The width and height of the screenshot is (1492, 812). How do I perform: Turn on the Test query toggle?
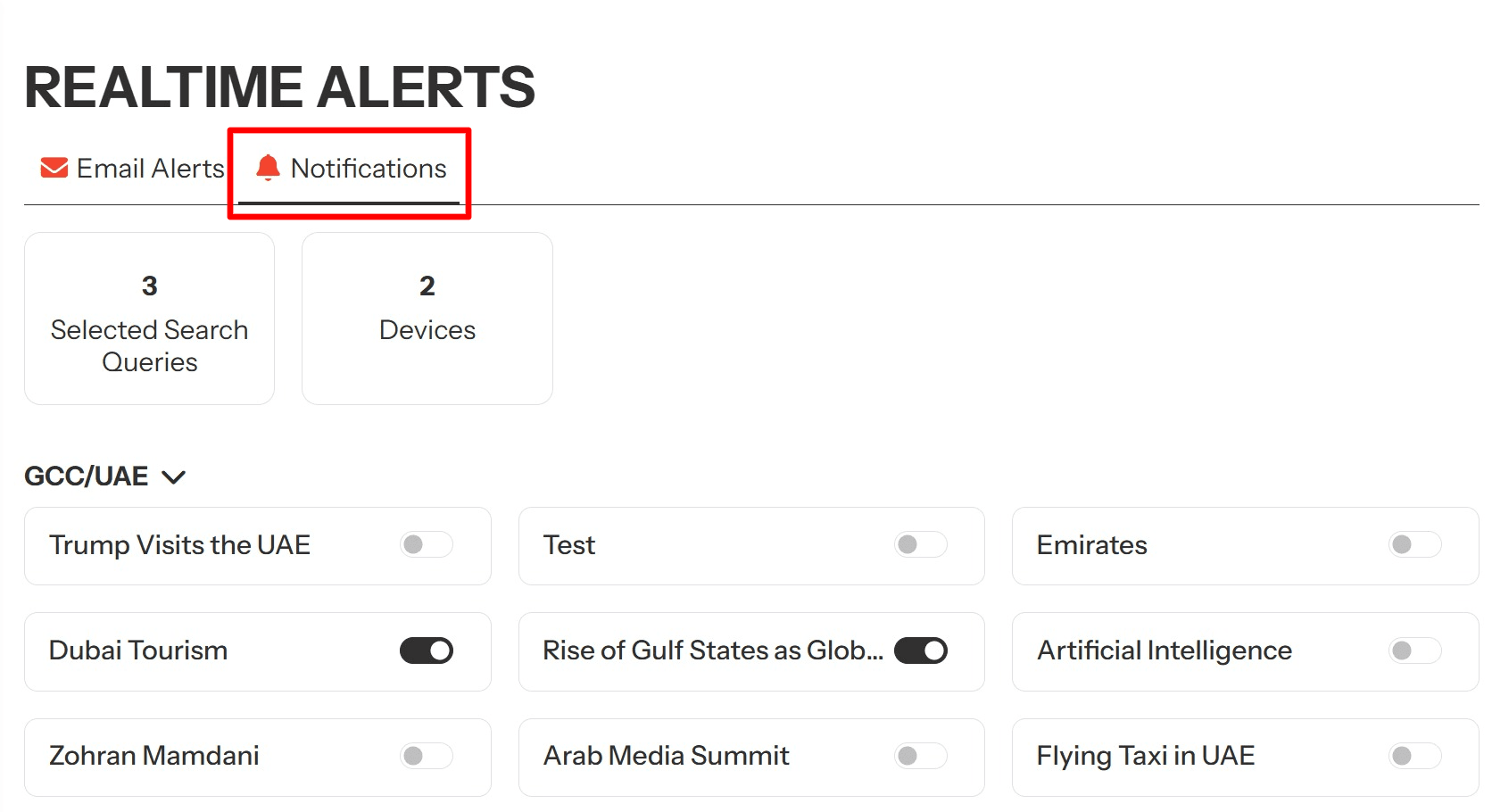point(920,544)
